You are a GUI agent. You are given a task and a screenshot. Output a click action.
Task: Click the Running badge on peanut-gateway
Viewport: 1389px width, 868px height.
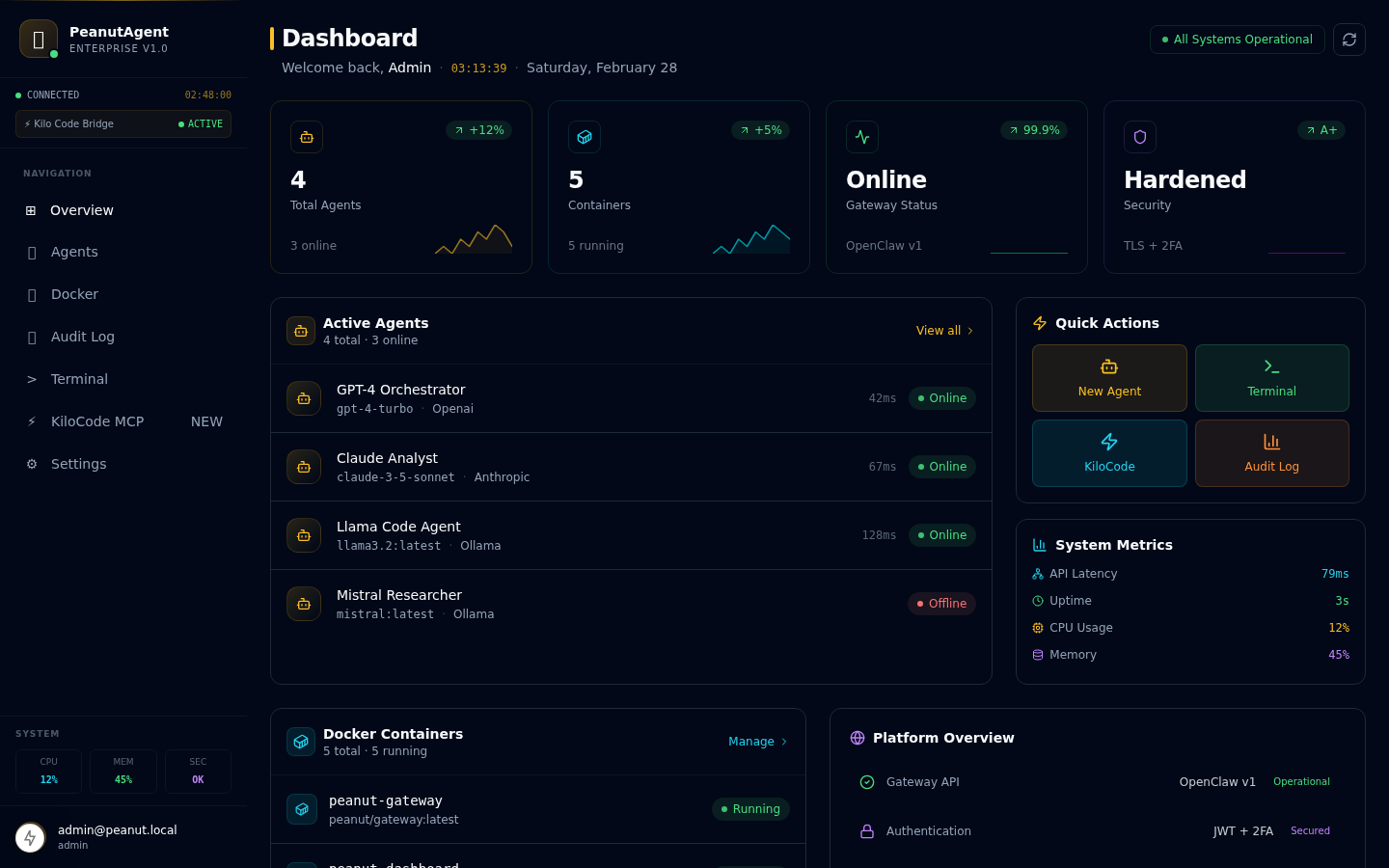coord(750,809)
